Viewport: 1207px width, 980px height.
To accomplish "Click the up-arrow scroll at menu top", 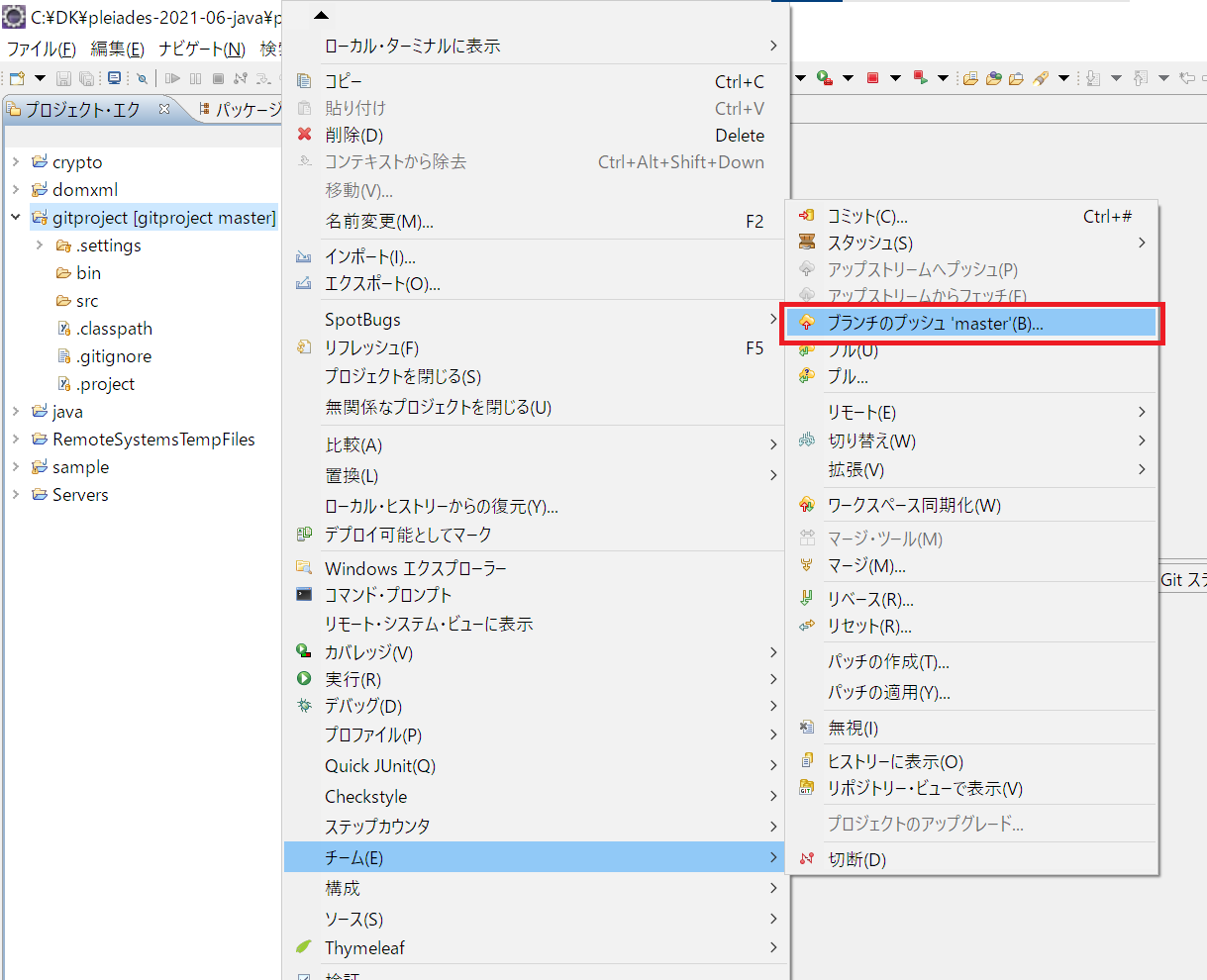I will (x=321, y=16).
